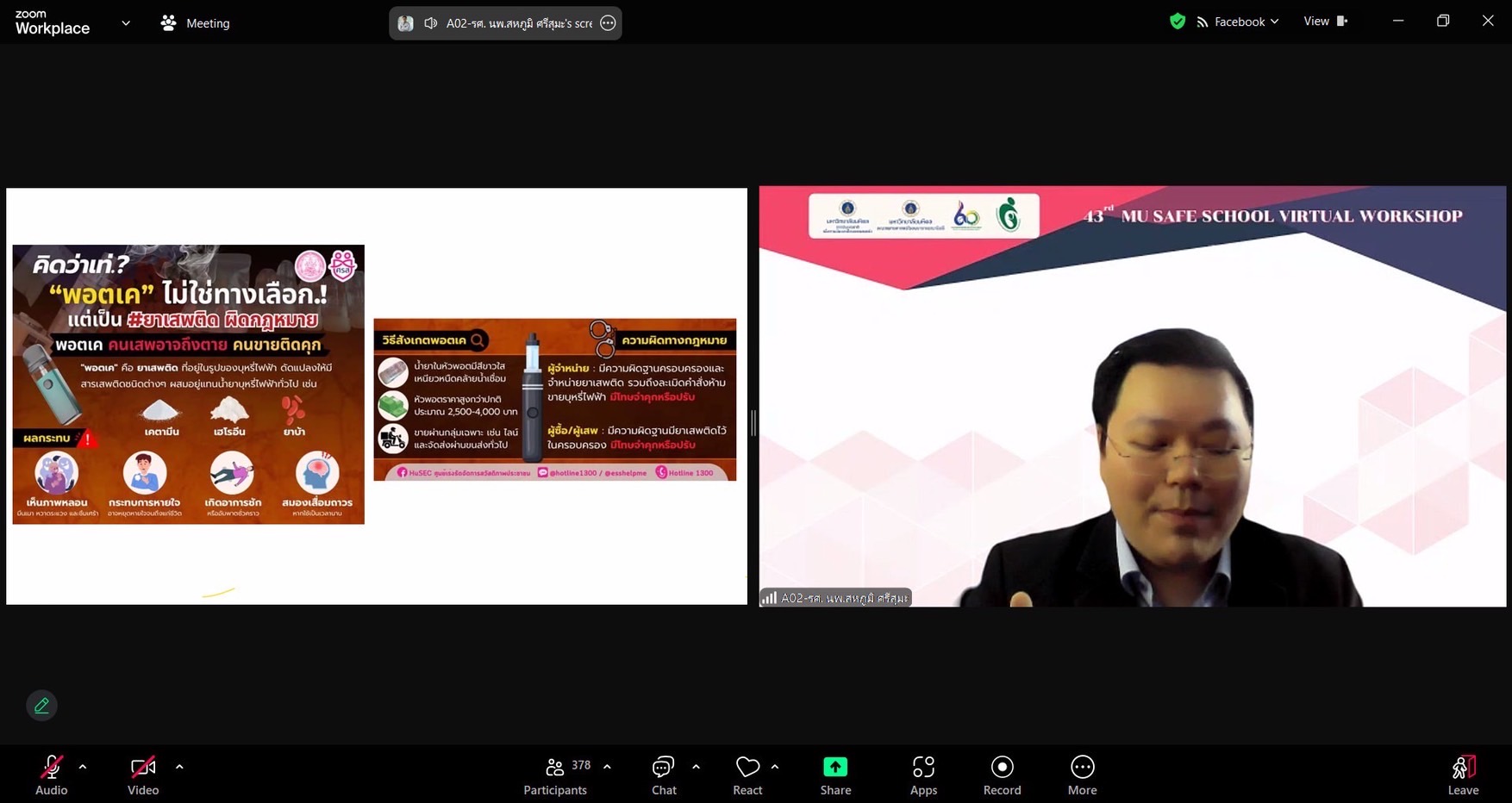This screenshot has height=803, width=1512.
Task: Start recording with the Record button
Action: (x=1002, y=775)
